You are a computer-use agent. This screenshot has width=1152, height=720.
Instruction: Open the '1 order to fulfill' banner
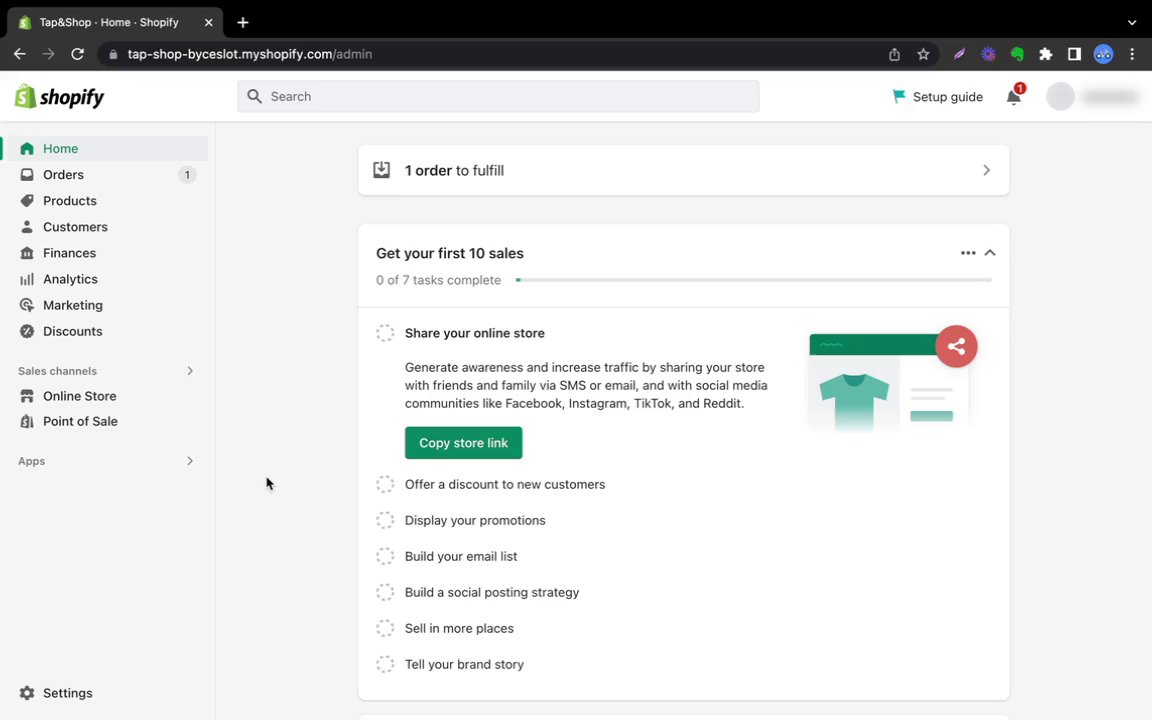click(683, 170)
